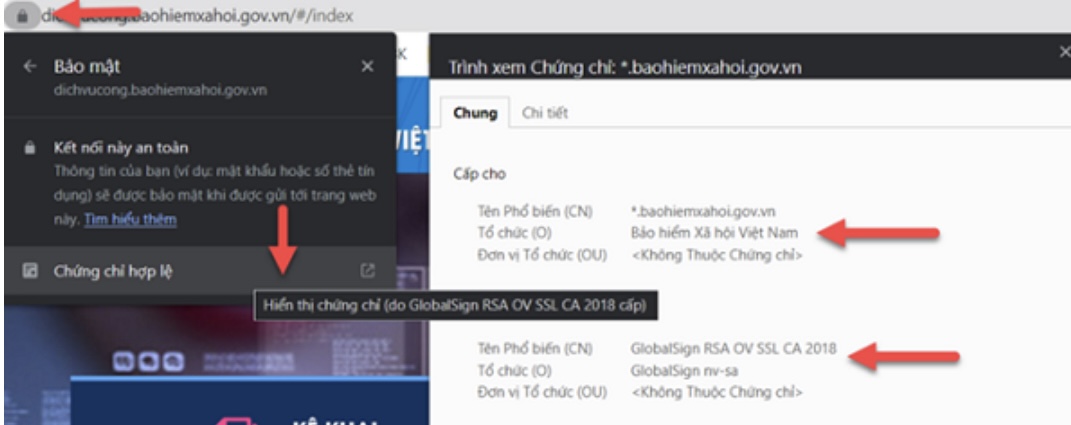Close the Trình xem Chứng chỉ dialog
Image resolution: width=1071 pixels, height=425 pixels.
(1063, 52)
